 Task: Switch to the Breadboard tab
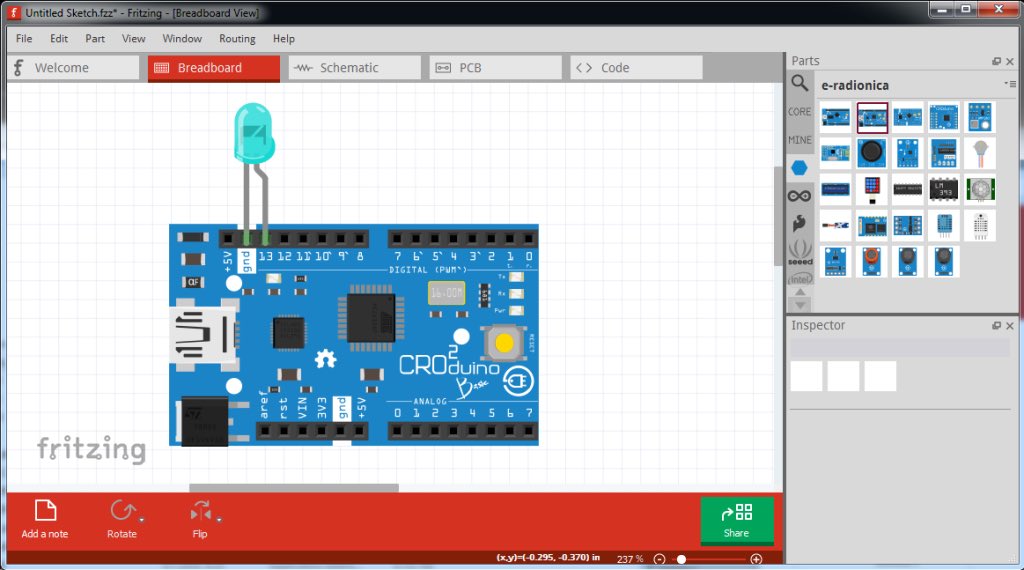(x=214, y=68)
